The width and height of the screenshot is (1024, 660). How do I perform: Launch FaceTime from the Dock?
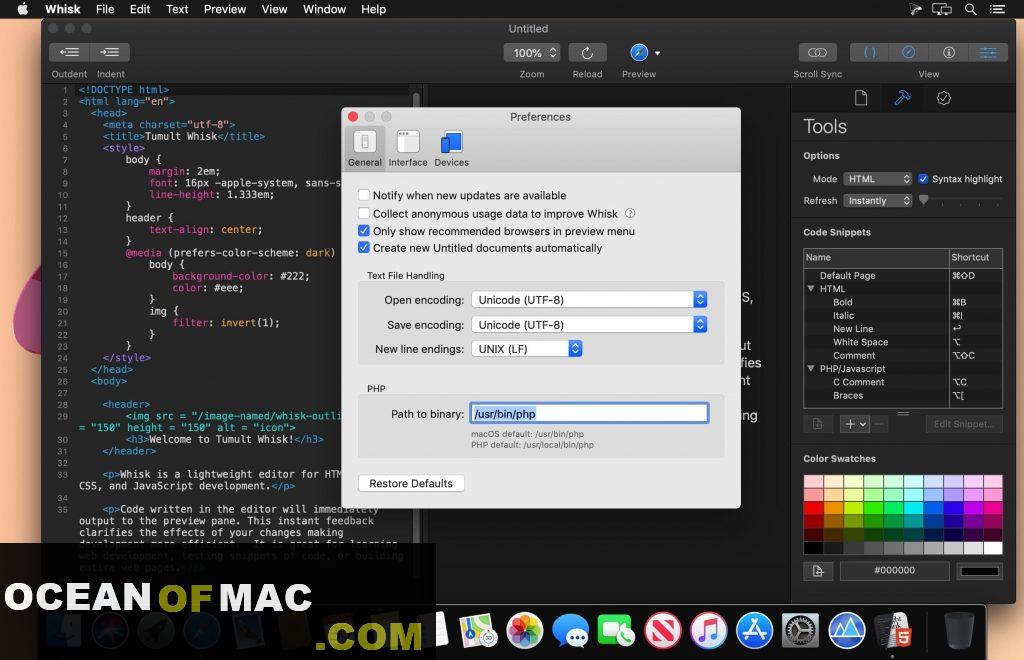[x=616, y=631]
